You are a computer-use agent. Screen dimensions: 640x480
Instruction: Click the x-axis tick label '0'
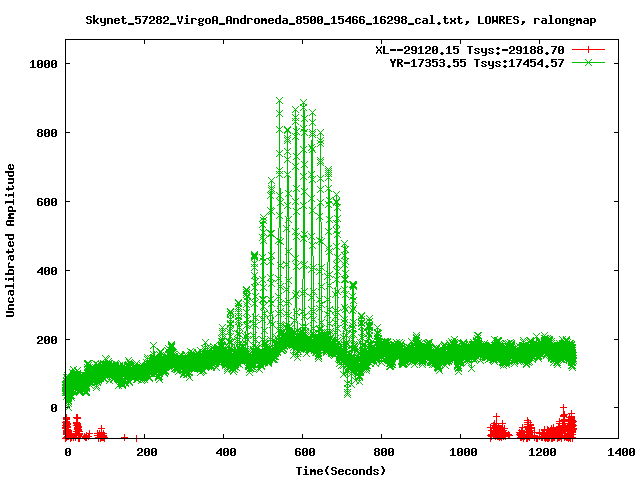[68, 452]
